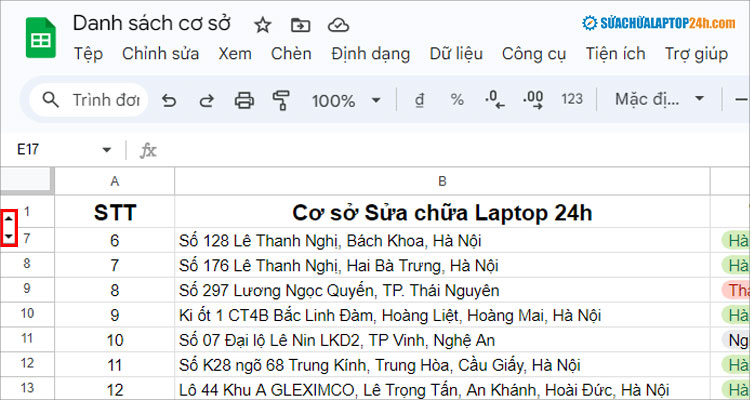Screen dimensions: 750x400
Task: Select row 13 header
Action: [27, 389]
